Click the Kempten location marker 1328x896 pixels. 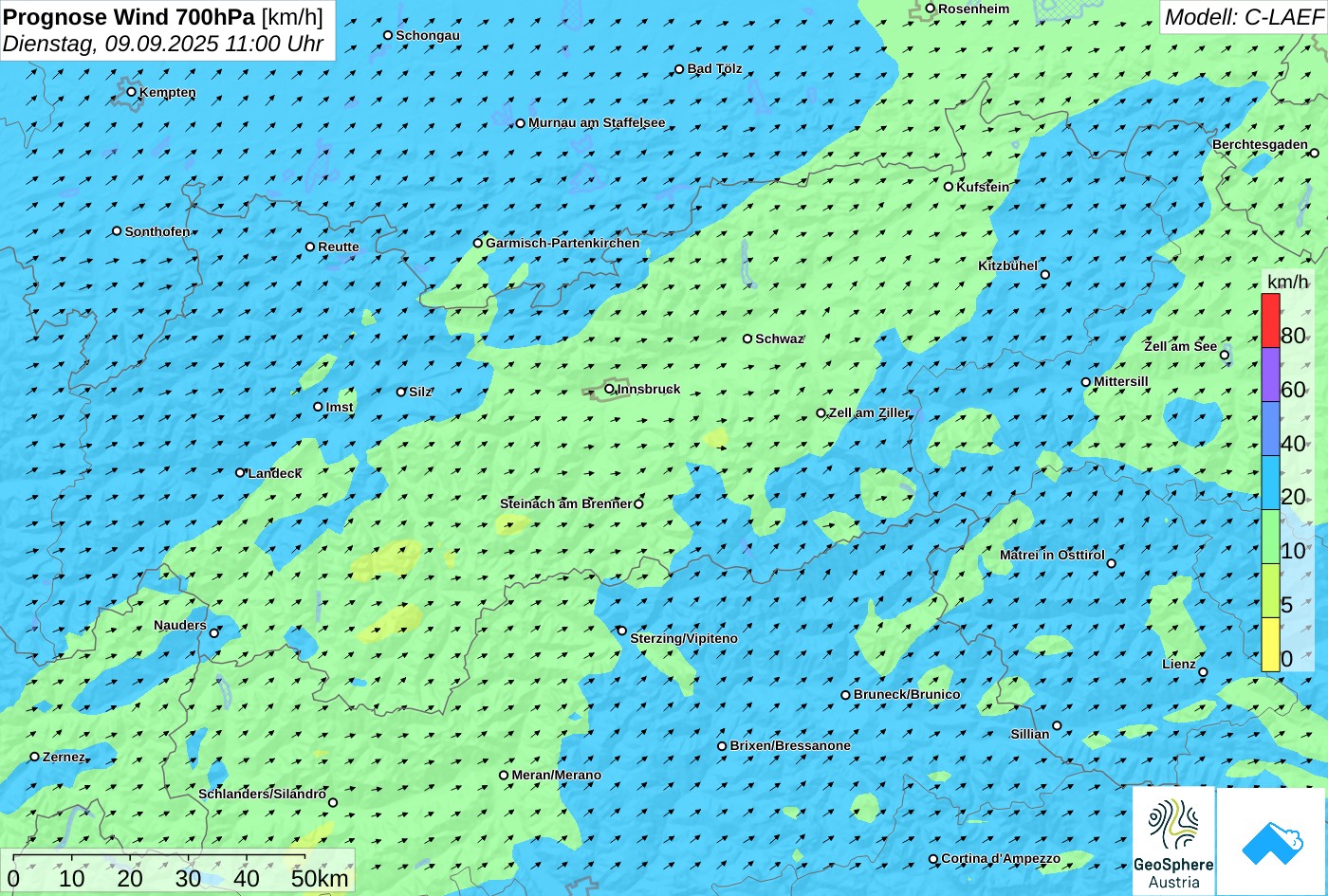click(x=132, y=92)
